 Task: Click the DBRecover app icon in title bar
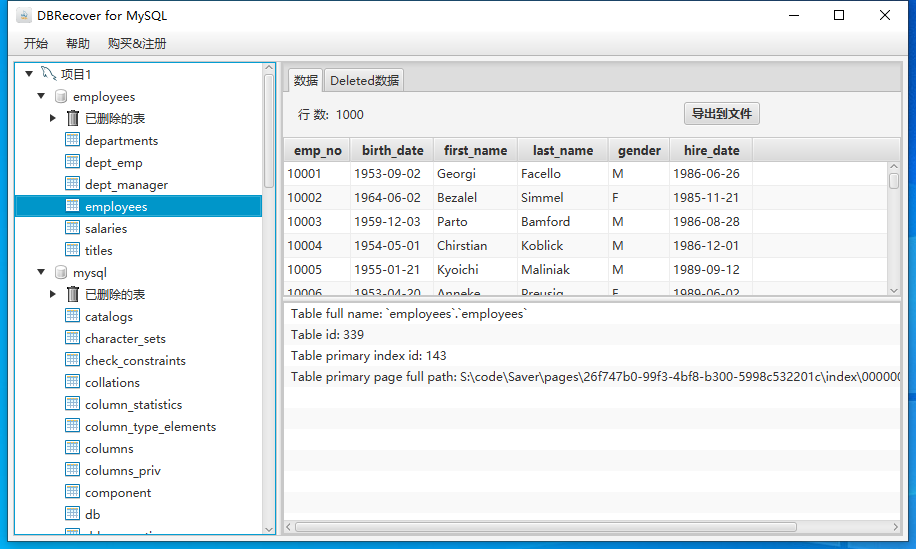tap(23, 16)
